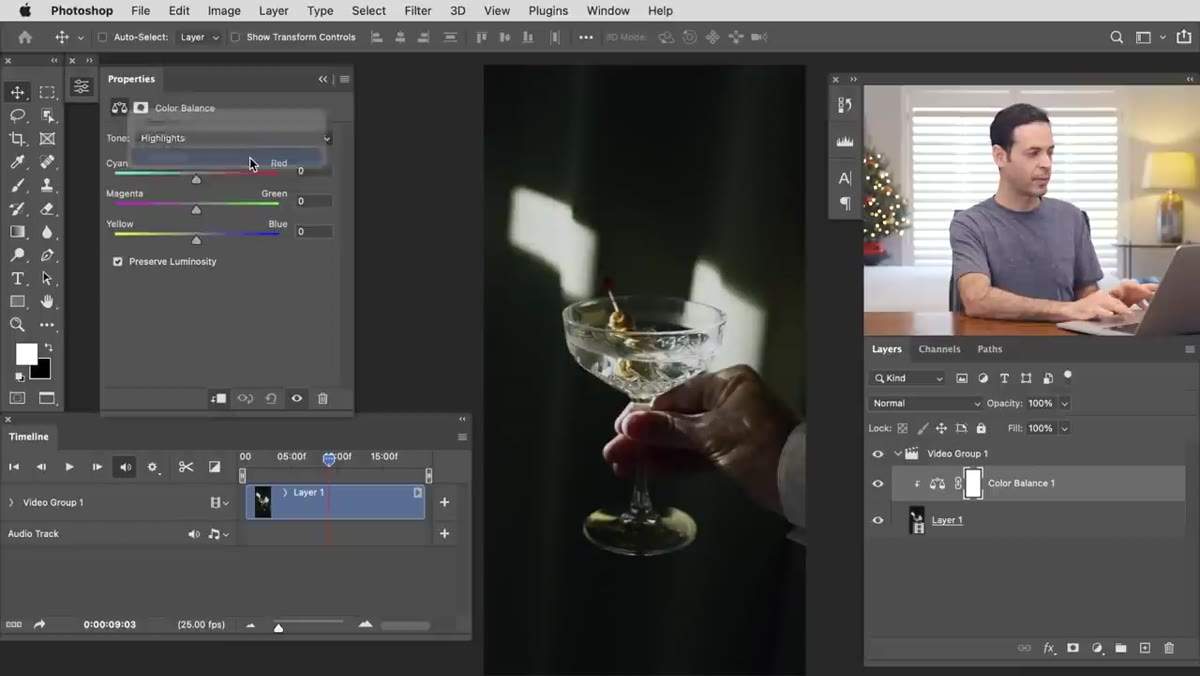Screen dimensions: 1200x676
Task: Select the Dodge tool
Action: (17, 255)
